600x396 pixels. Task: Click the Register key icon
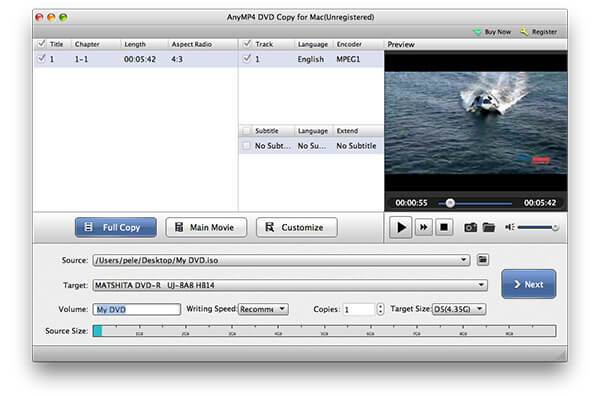(x=524, y=32)
